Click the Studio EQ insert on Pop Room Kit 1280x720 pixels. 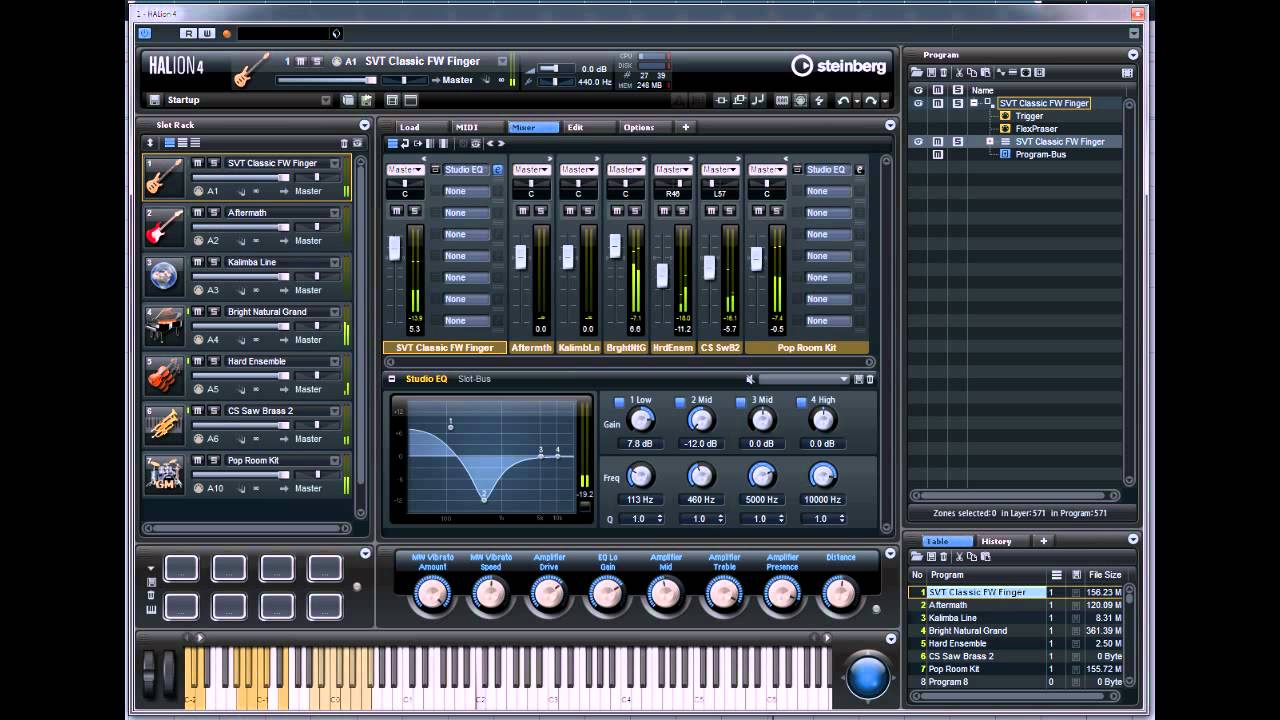click(x=827, y=170)
